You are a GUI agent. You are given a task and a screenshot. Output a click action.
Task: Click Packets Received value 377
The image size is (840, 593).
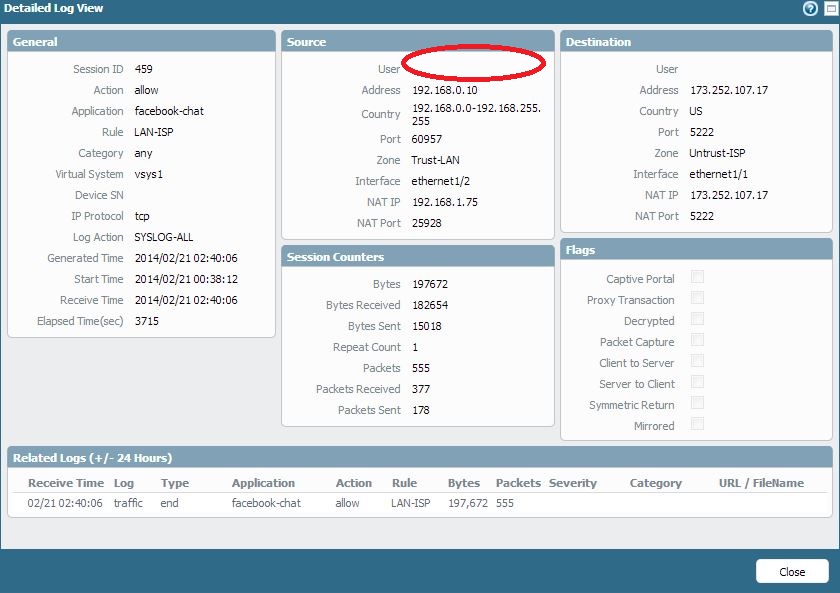(421, 389)
